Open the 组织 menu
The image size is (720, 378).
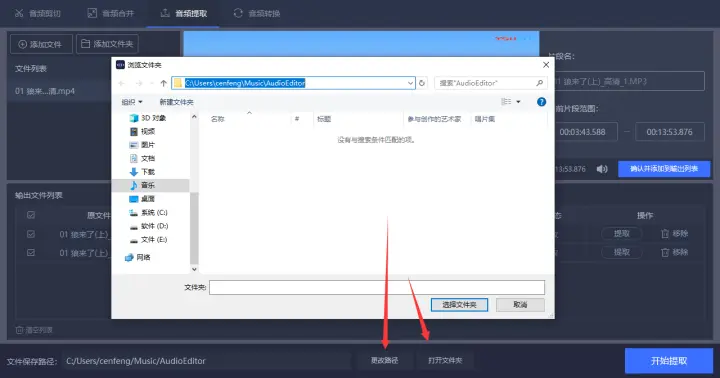(x=132, y=102)
